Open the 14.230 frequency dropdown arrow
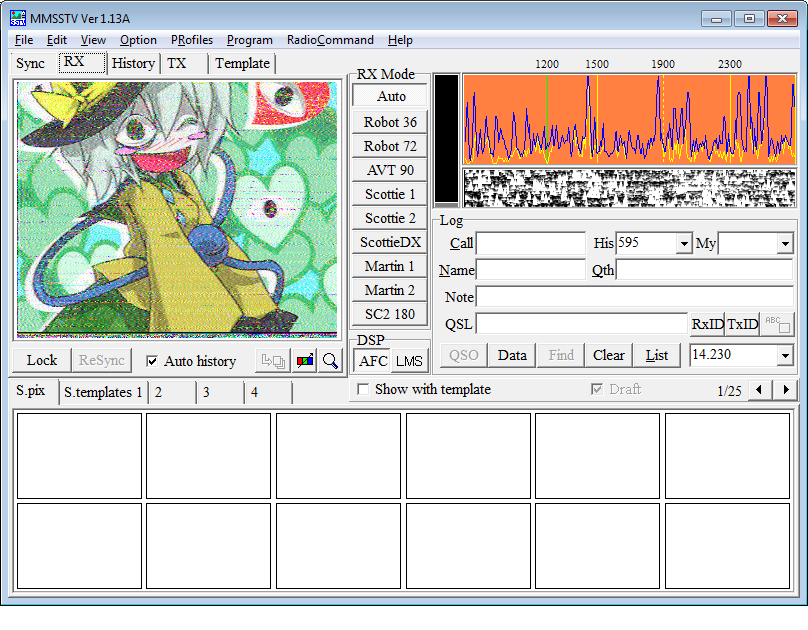Image resolution: width=808 pixels, height=630 pixels. click(785, 355)
